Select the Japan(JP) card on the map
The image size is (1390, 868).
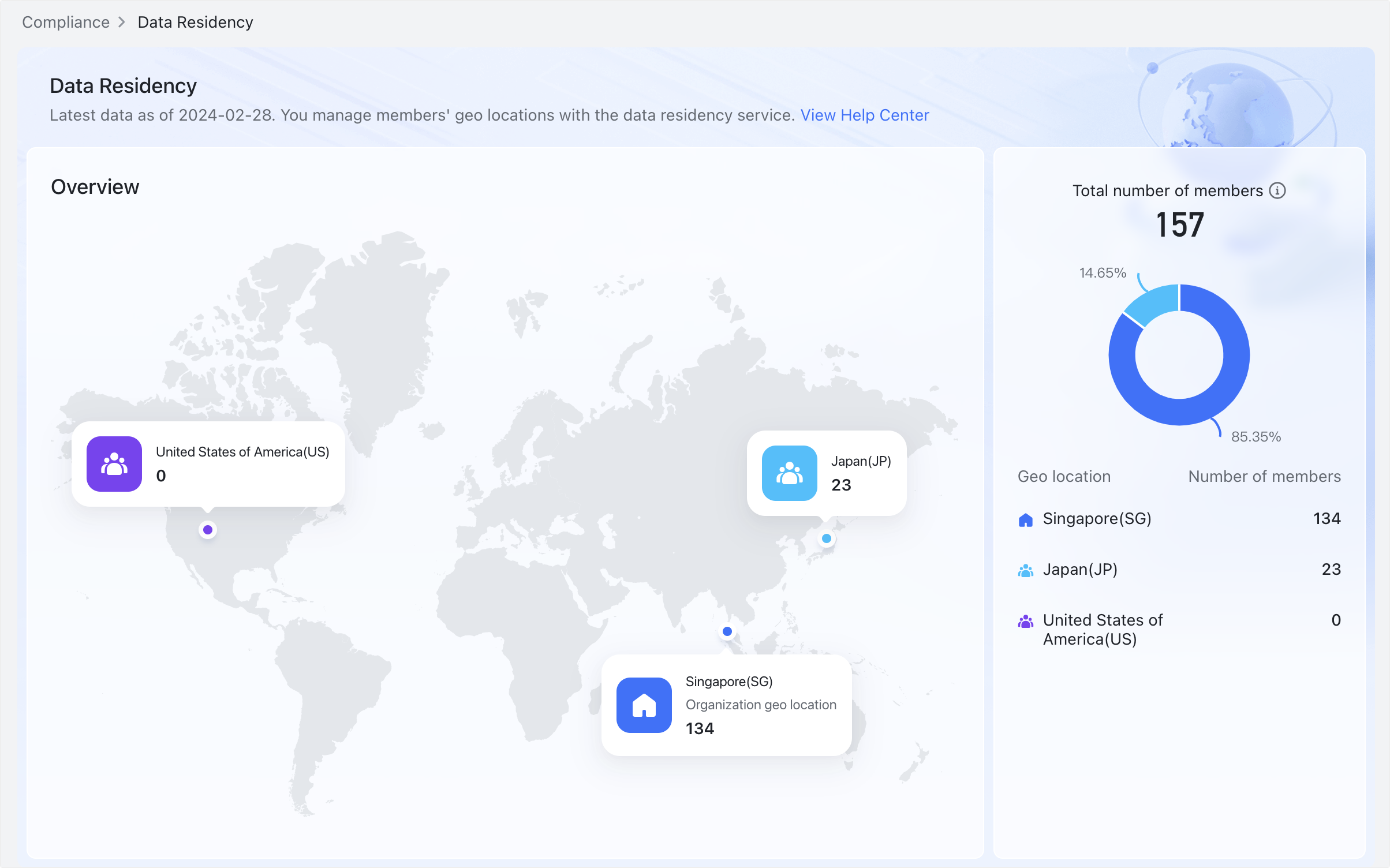point(826,472)
